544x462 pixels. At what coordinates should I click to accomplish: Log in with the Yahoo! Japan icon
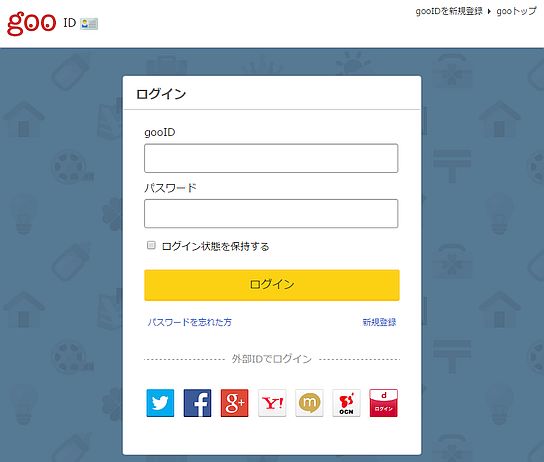(272, 403)
